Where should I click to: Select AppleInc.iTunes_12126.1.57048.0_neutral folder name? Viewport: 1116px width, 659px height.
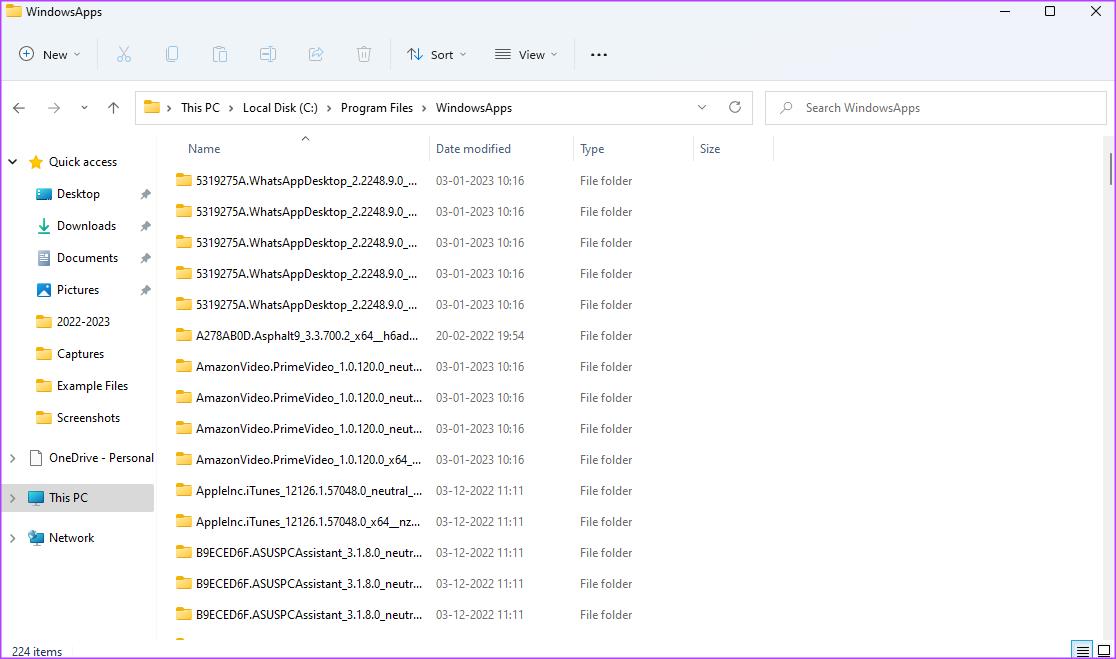[309, 490]
